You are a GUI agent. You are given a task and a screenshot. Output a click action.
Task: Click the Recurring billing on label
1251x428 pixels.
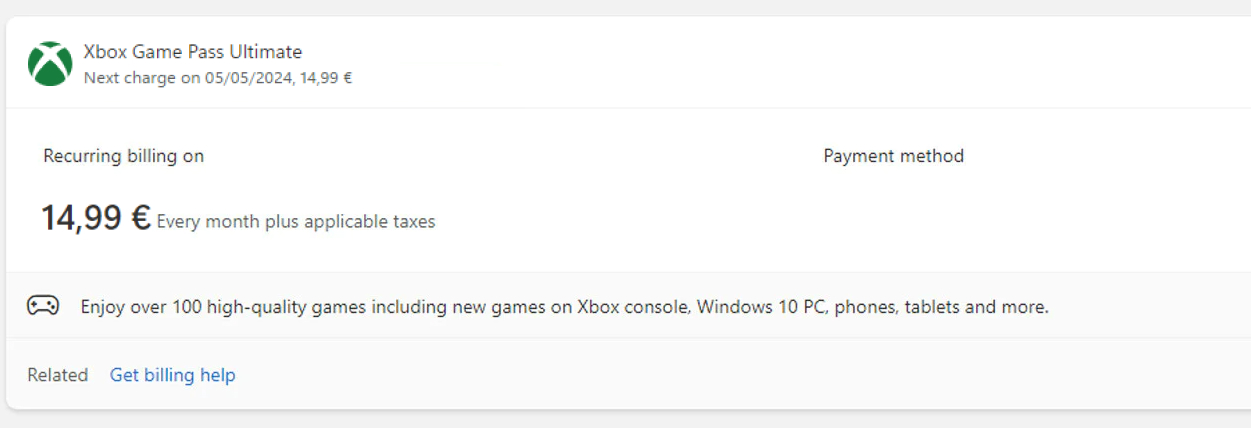coord(124,156)
